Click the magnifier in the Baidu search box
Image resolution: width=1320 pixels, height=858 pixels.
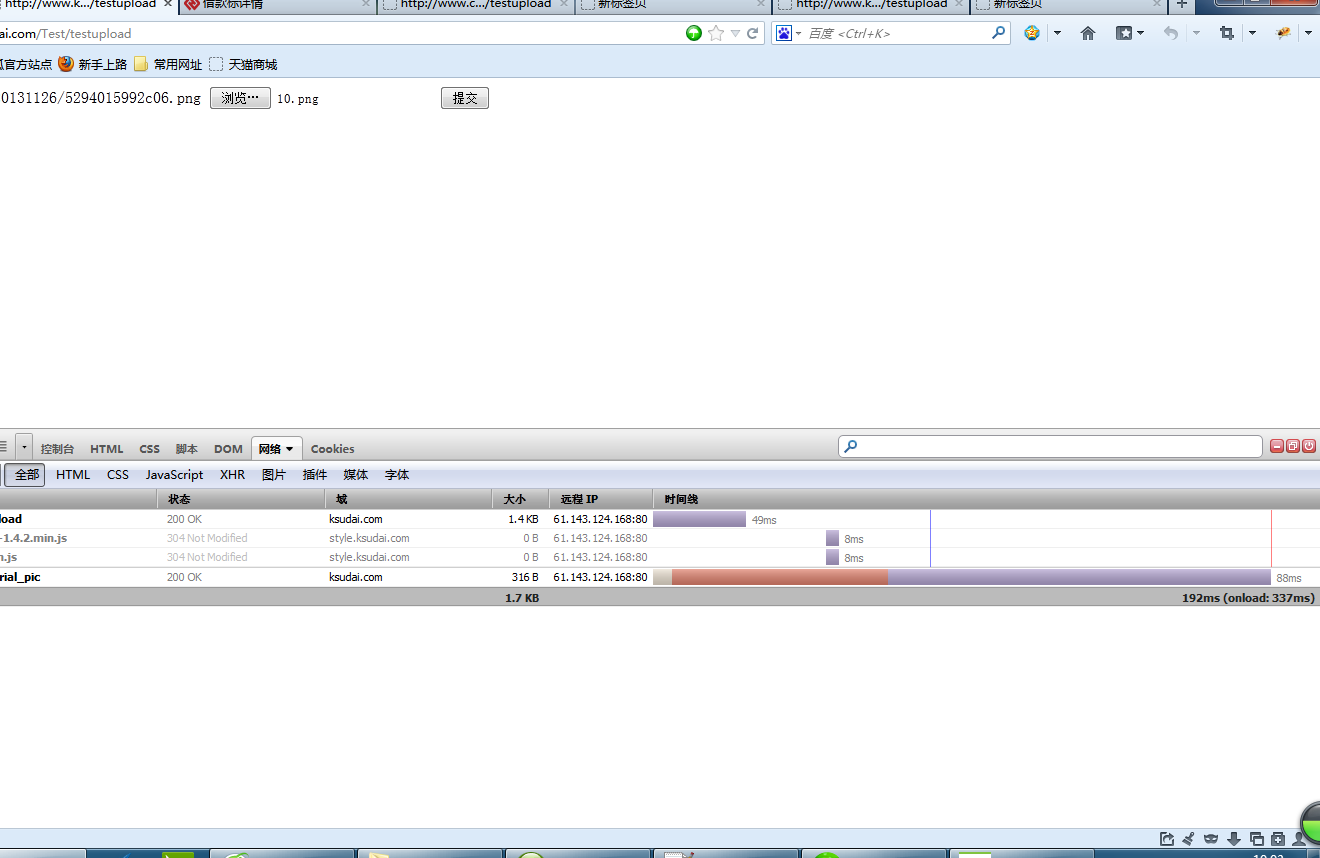point(998,32)
